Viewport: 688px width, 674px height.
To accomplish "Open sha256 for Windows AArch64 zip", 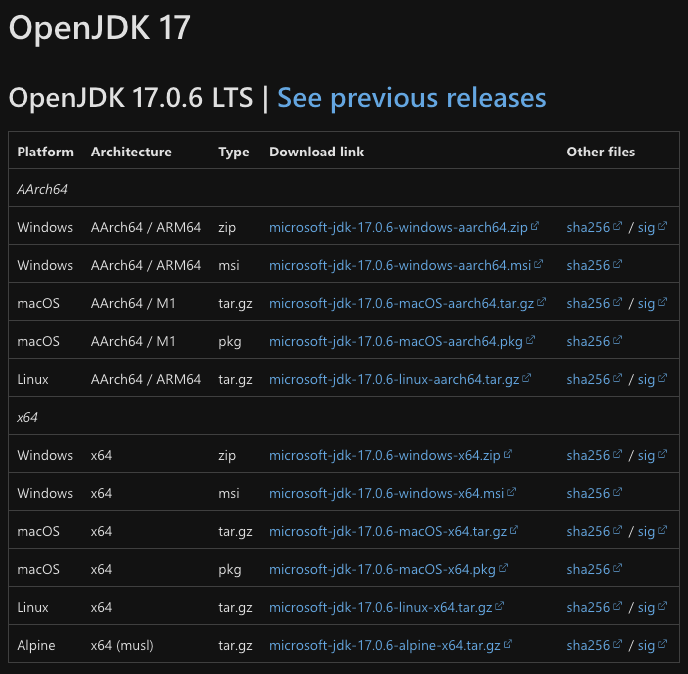I will point(594,227).
